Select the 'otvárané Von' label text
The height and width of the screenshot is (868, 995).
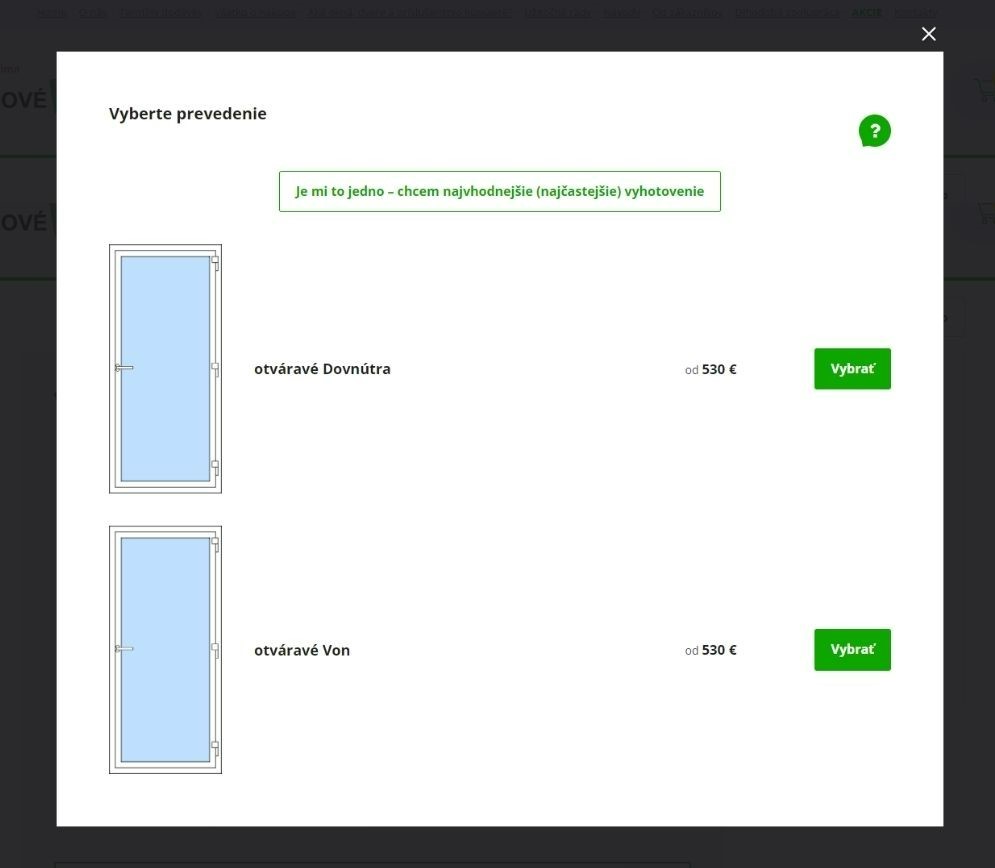[302, 650]
